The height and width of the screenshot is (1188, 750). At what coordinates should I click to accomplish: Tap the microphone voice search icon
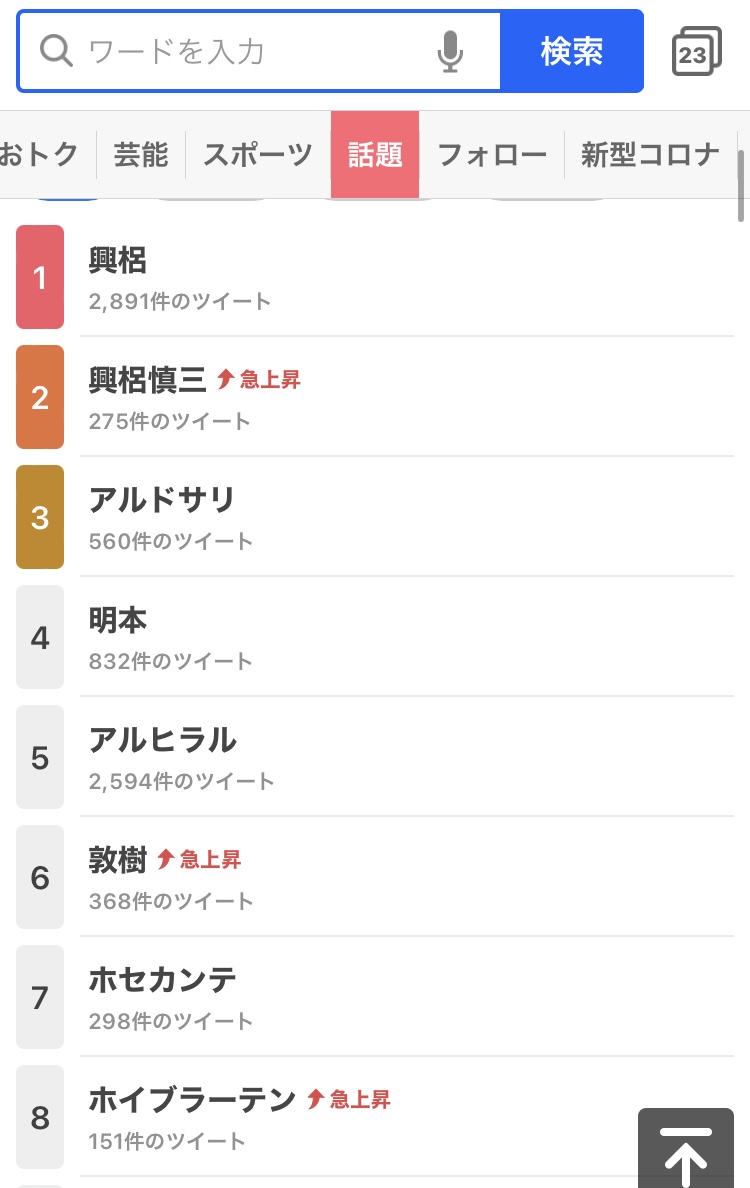coord(450,51)
